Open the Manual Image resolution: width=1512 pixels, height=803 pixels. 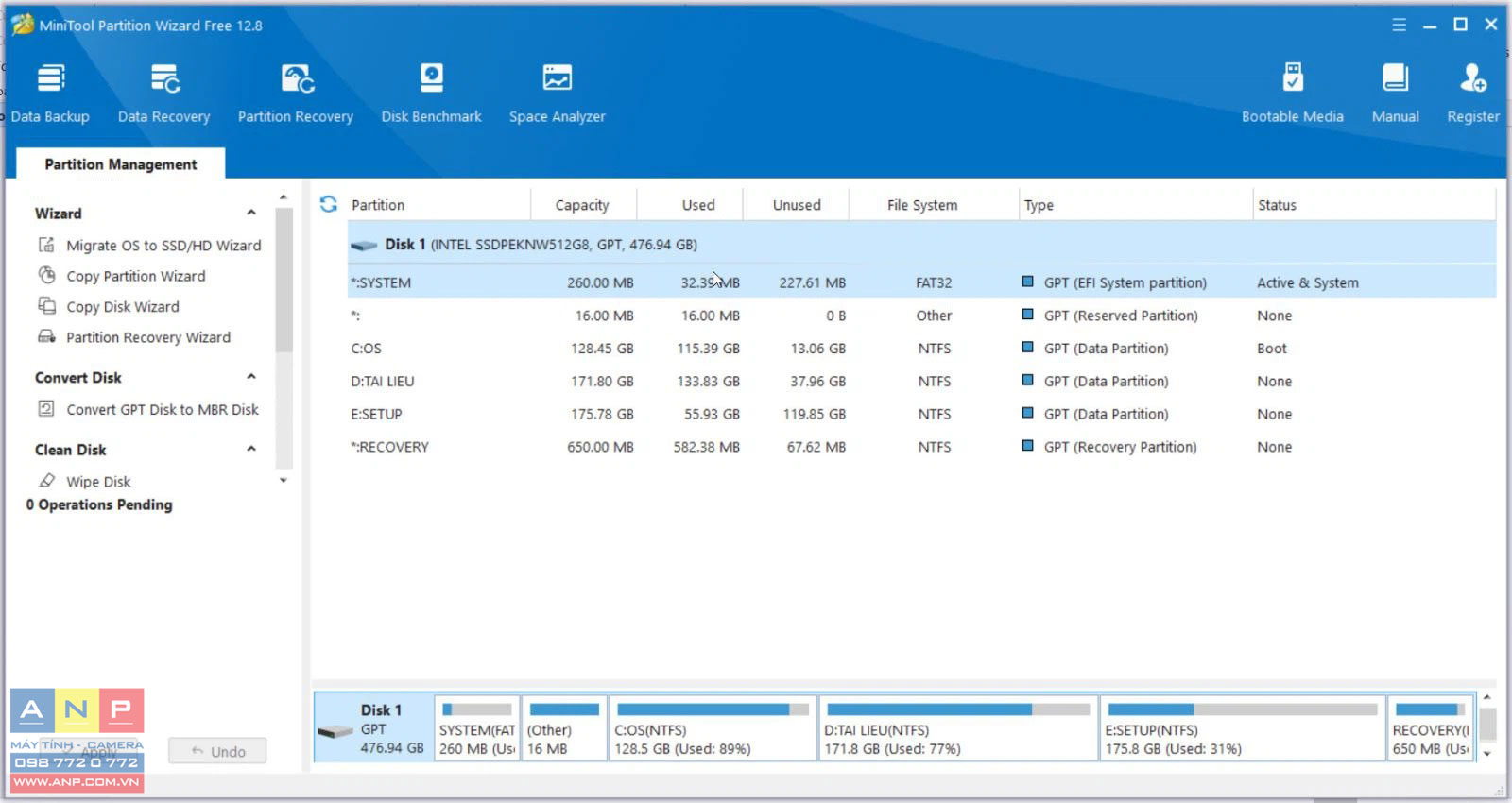[1395, 93]
